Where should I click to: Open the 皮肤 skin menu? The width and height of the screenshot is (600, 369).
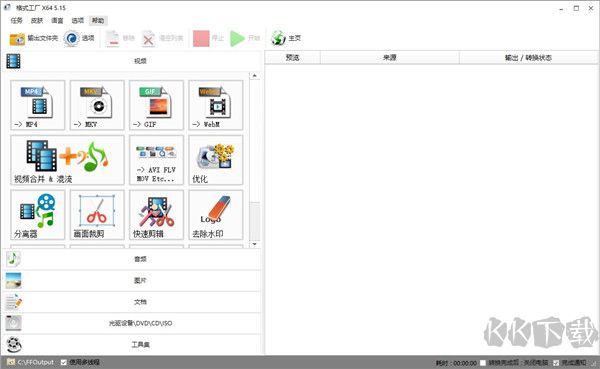(x=37, y=21)
